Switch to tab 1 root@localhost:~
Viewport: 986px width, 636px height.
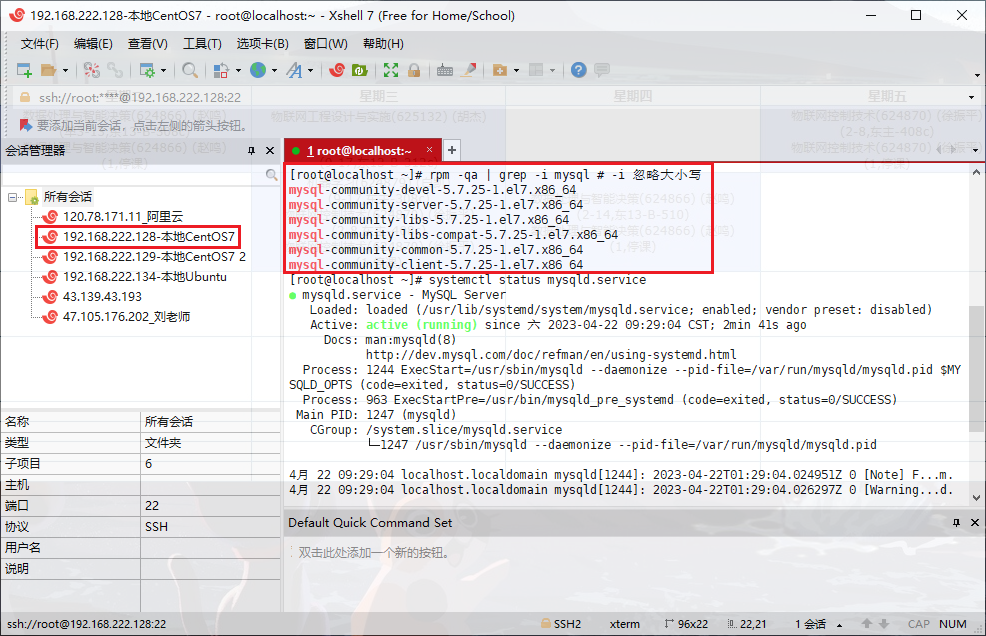point(358,151)
